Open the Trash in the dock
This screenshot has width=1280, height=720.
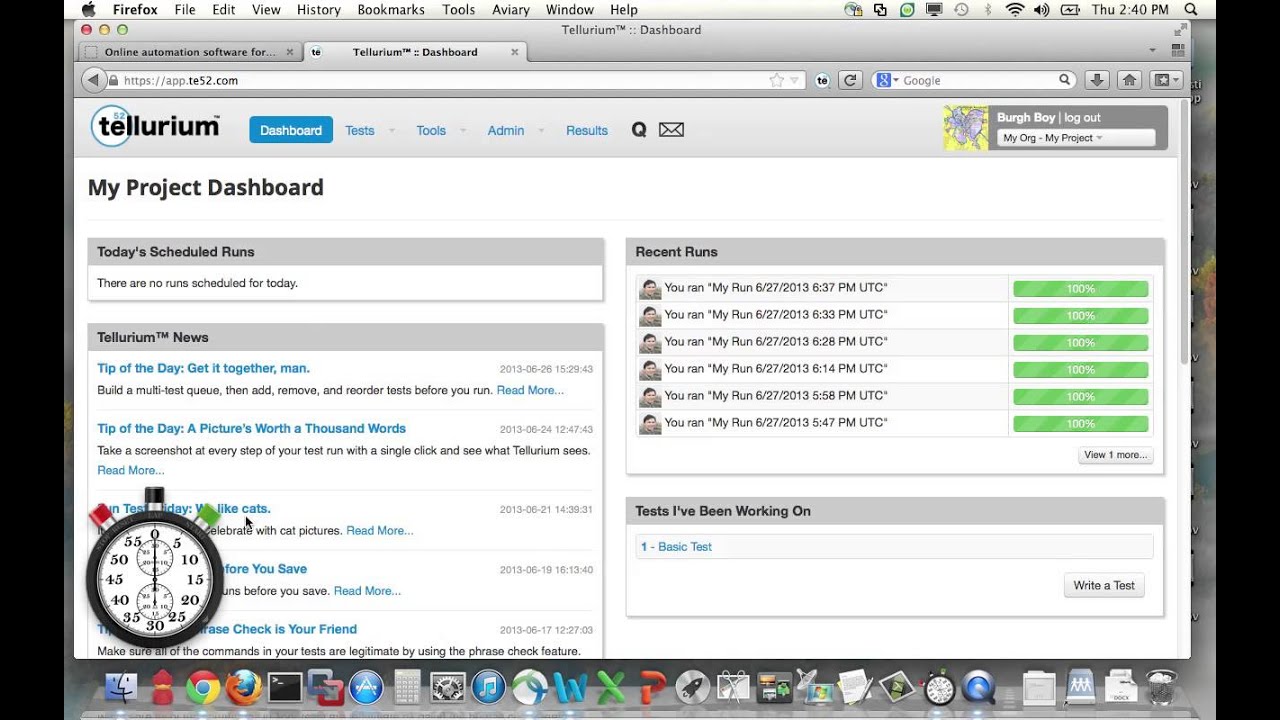point(1161,687)
